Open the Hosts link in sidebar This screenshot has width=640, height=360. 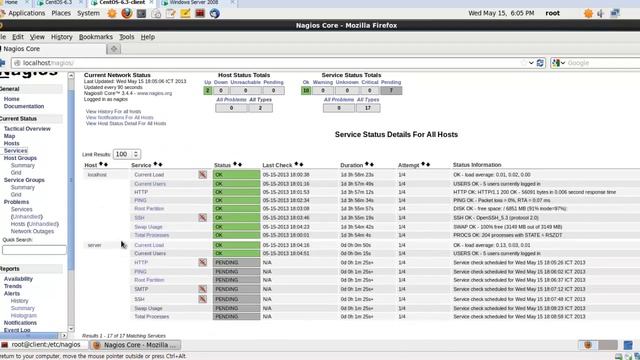[x=11, y=143]
